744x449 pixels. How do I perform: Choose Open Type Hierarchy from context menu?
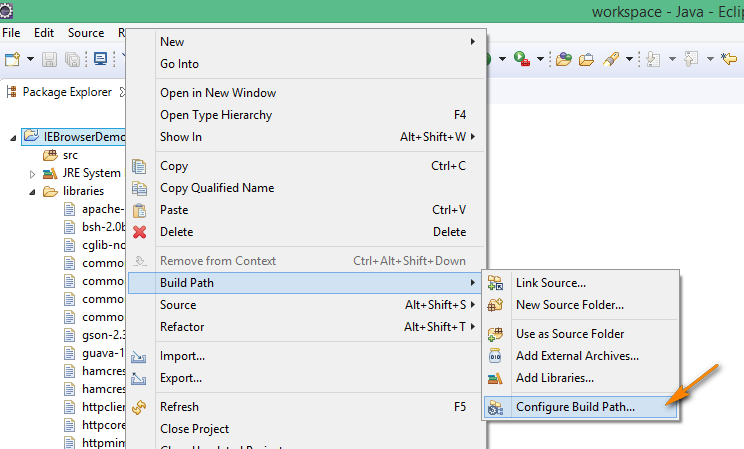point(216,115)
